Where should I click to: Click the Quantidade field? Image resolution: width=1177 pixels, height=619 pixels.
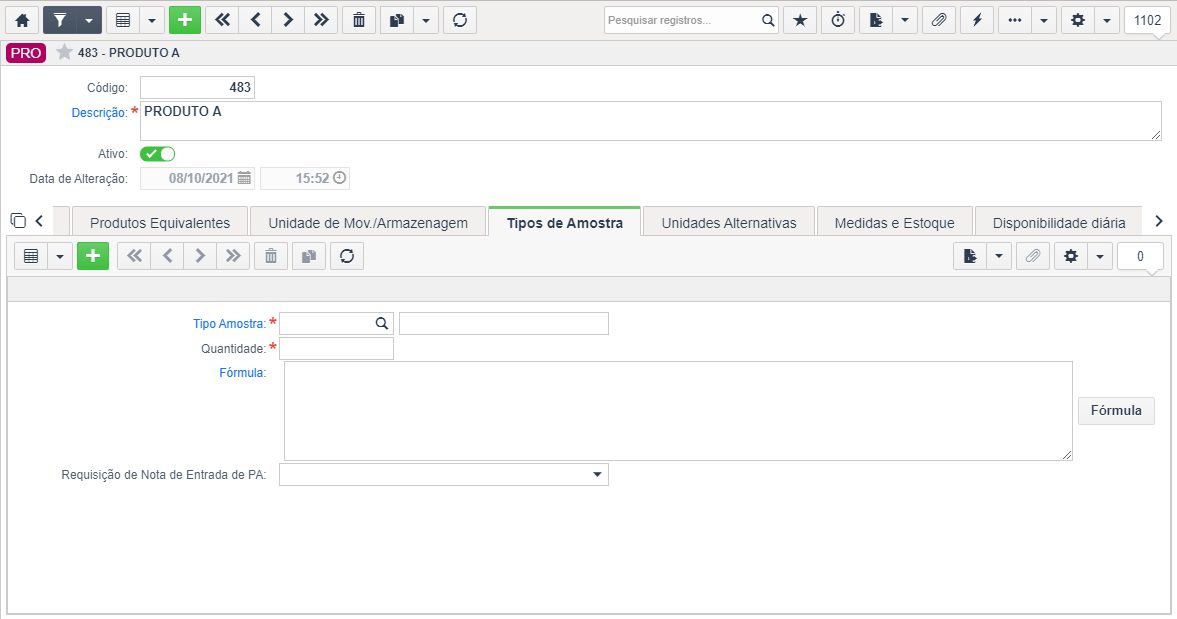click(336, 348)
